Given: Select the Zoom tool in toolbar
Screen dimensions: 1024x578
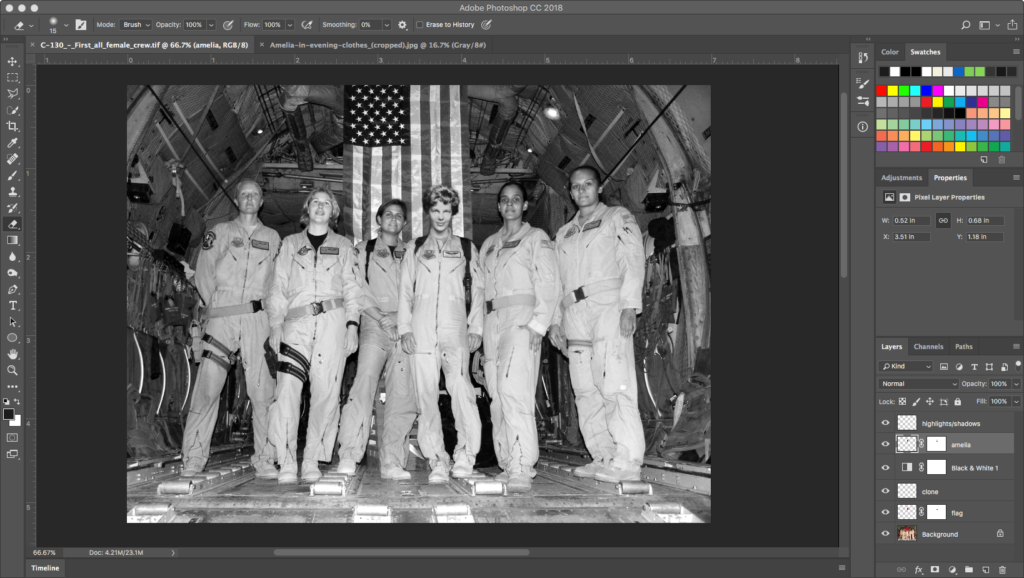Looking at the screenshot, I should pos(13,370).
